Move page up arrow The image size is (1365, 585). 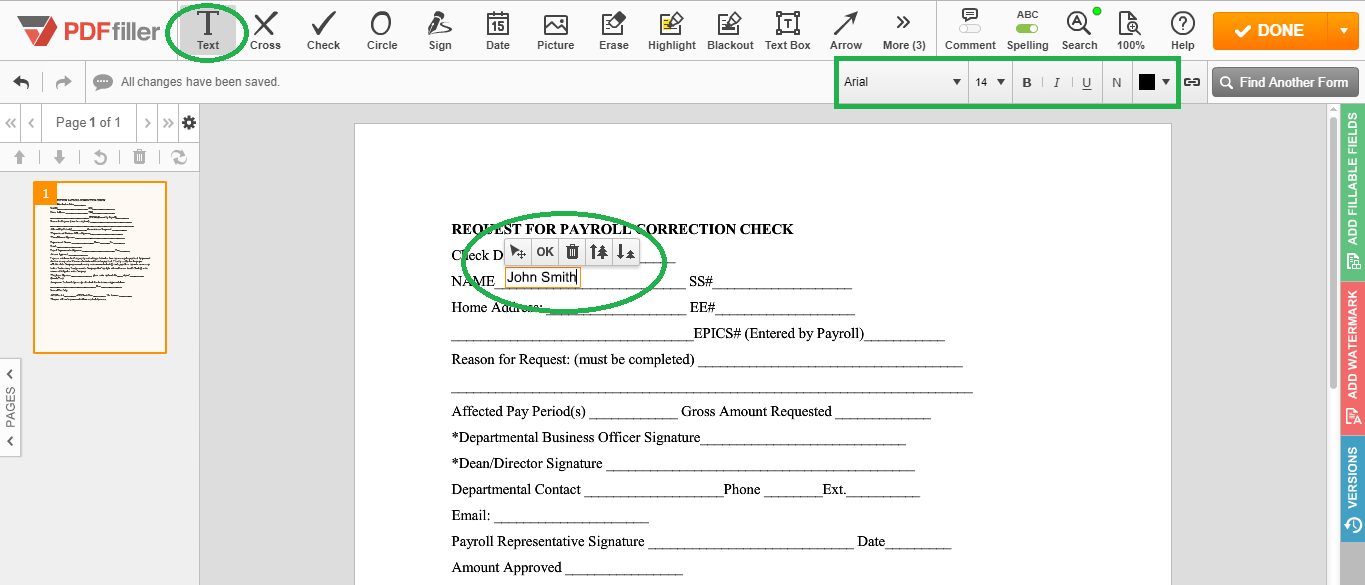tap(19, 157)
